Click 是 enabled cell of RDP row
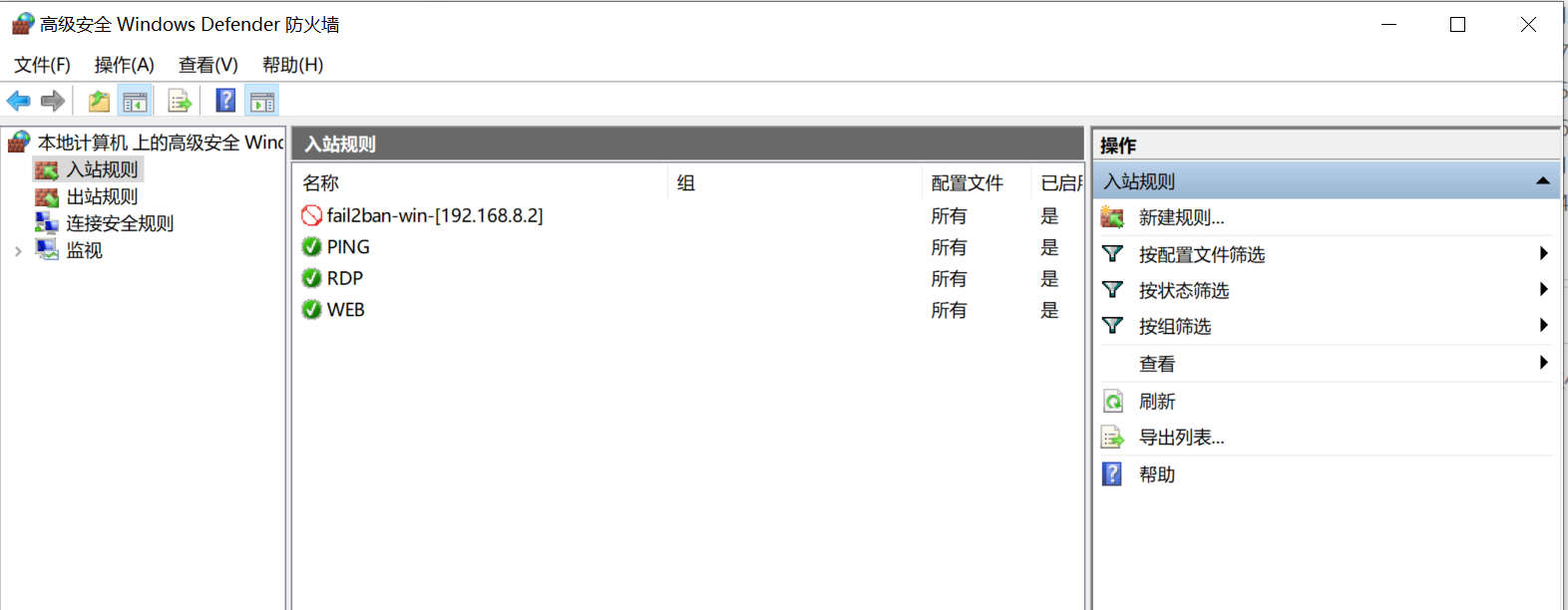This screenshot has width=1568, height=610. pos(1049,278)
